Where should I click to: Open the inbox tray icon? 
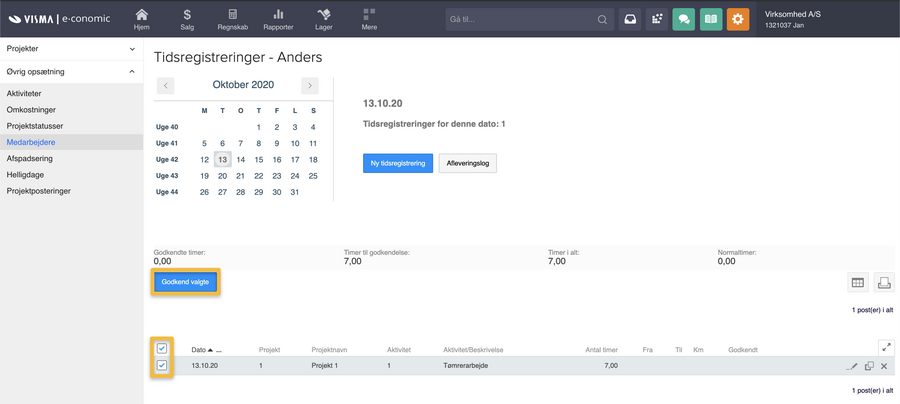630,19
